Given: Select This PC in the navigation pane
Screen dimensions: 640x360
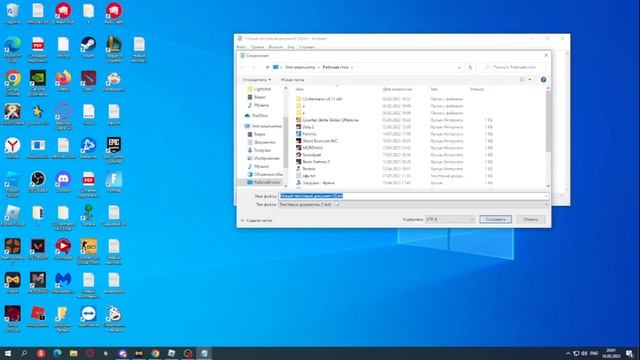Looking at the screenshot, I should coord(263,126).
